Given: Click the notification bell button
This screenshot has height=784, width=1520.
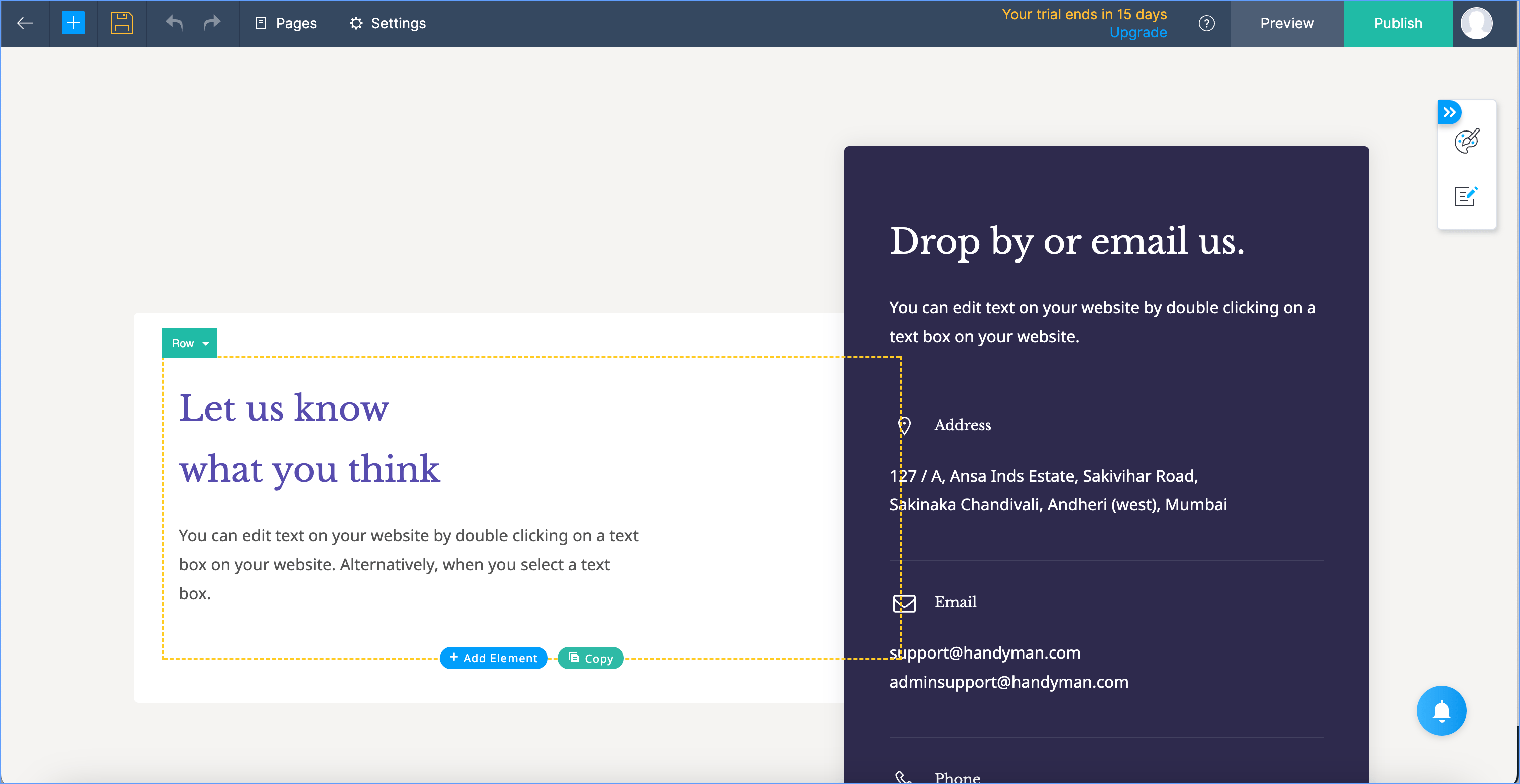Looking at the screenshot, I should [1441, 710].
